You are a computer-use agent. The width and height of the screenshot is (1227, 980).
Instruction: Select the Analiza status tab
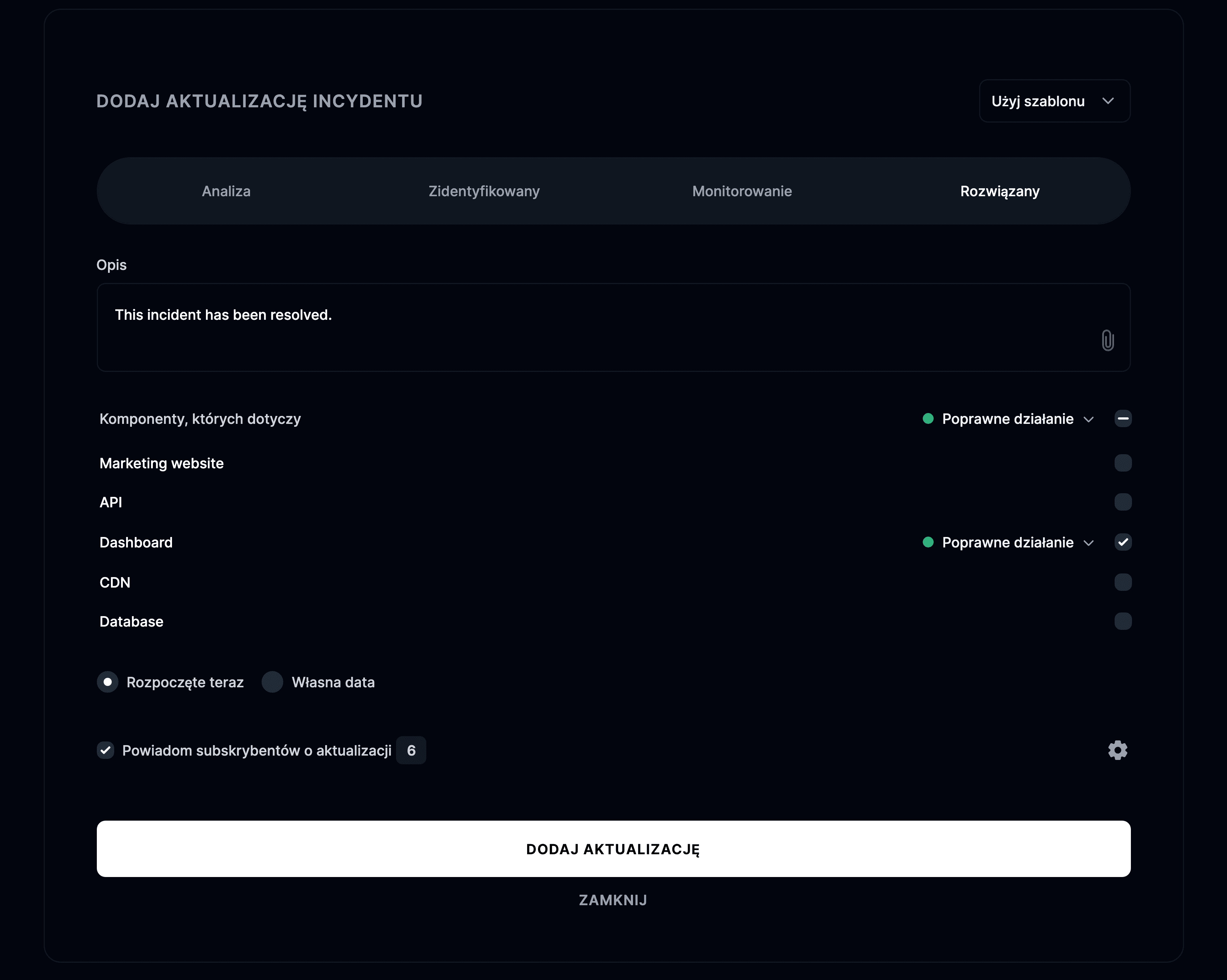pos(226,191)
